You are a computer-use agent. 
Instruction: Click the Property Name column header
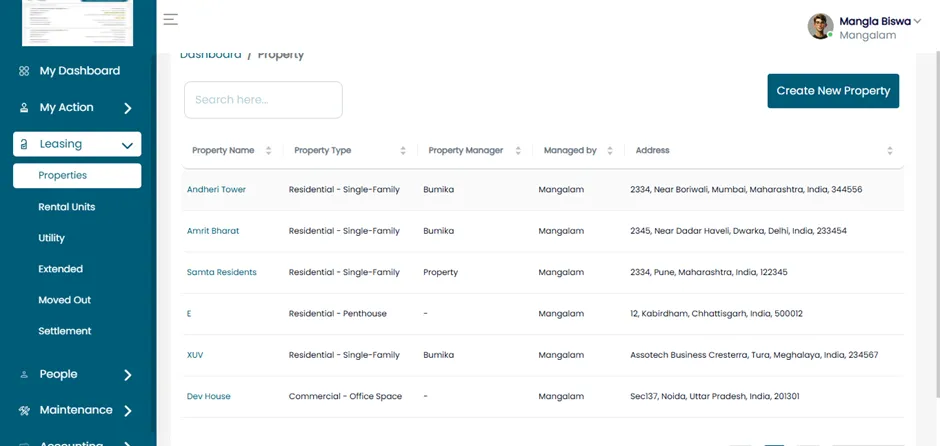(x=223, y=150)
